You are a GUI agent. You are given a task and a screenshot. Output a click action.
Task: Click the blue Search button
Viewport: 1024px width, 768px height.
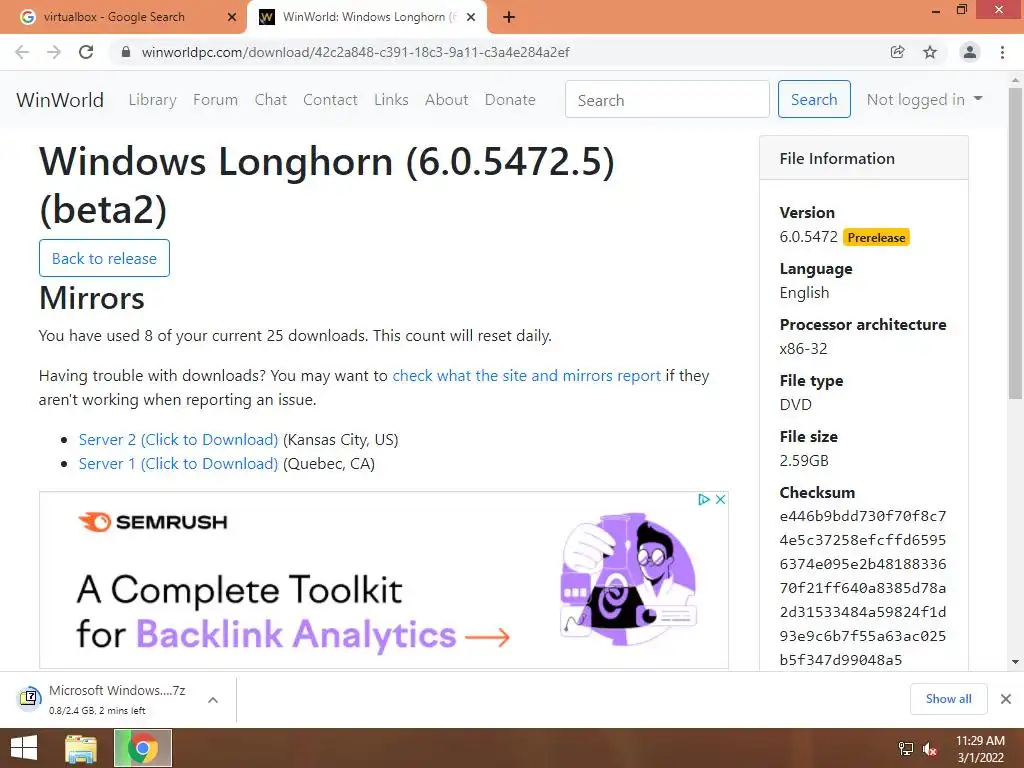click(814, 99)
